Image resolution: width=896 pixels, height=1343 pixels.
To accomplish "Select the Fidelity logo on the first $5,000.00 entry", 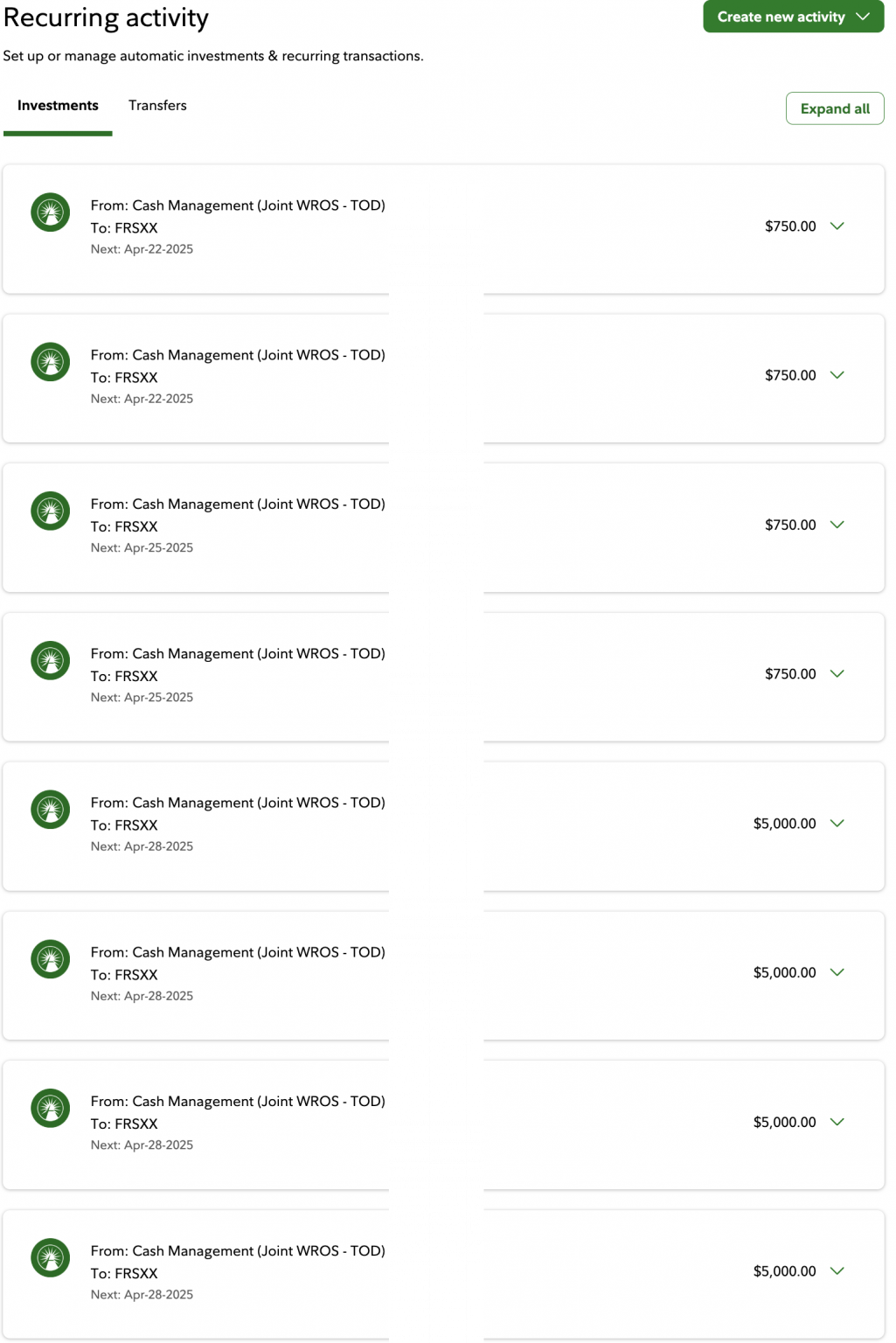I will click(x=50, y=810).
